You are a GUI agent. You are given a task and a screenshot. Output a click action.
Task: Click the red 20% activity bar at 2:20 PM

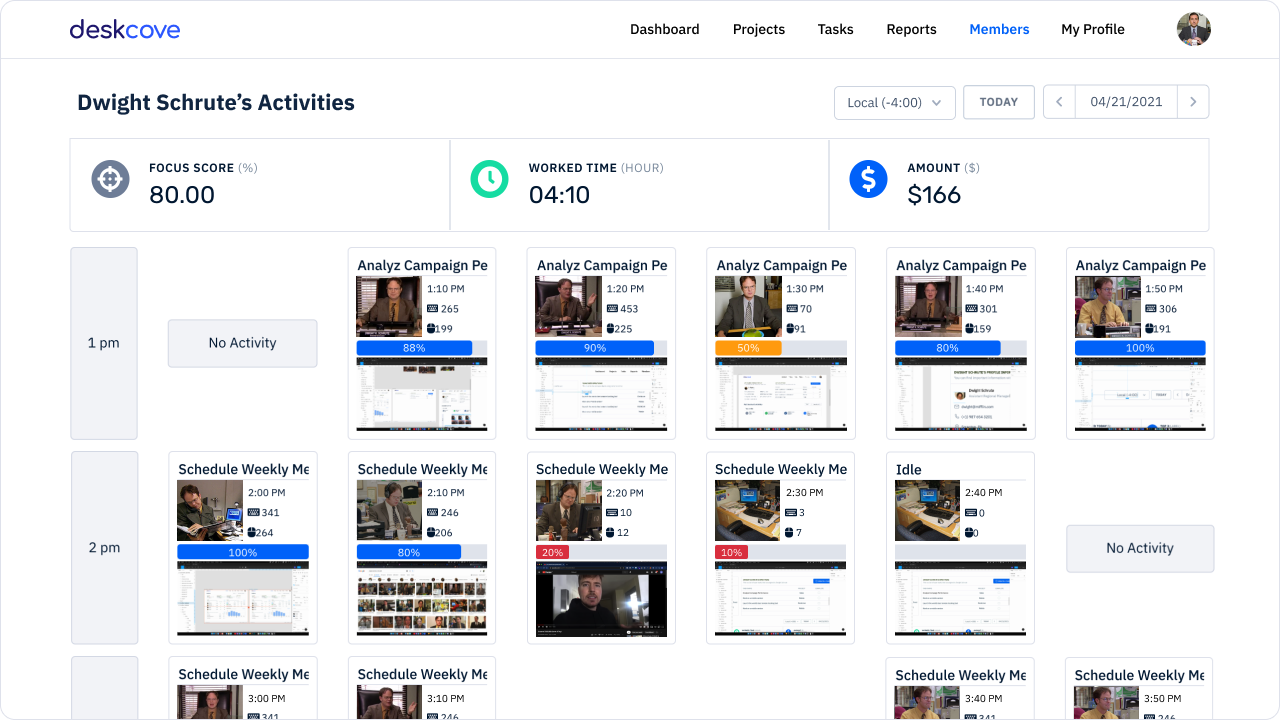click(554, 552)
